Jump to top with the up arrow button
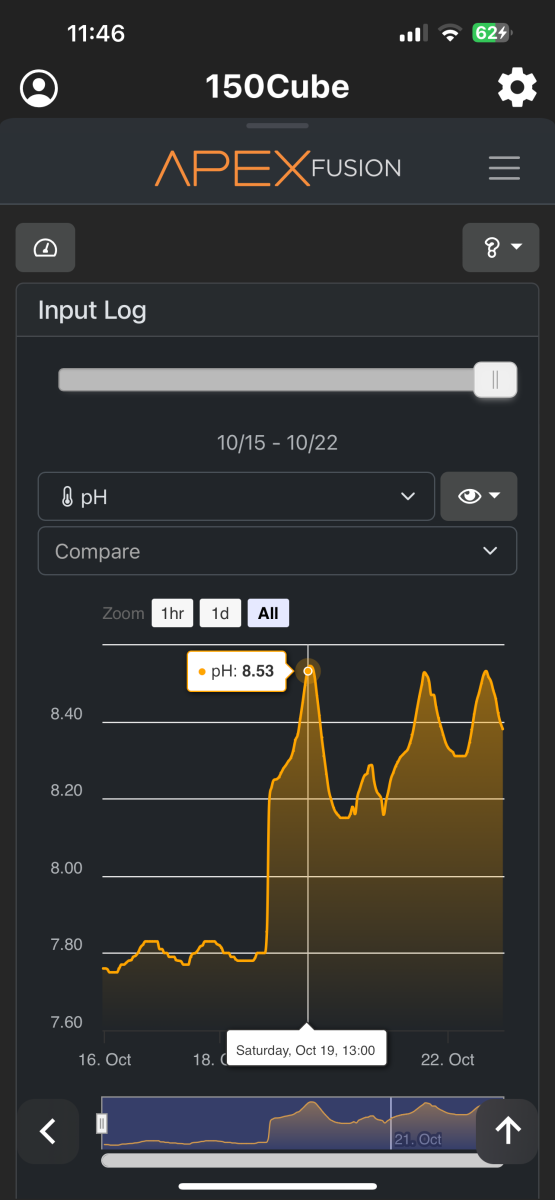The height and width of the screenshot is (1200, 555). 508,1131
